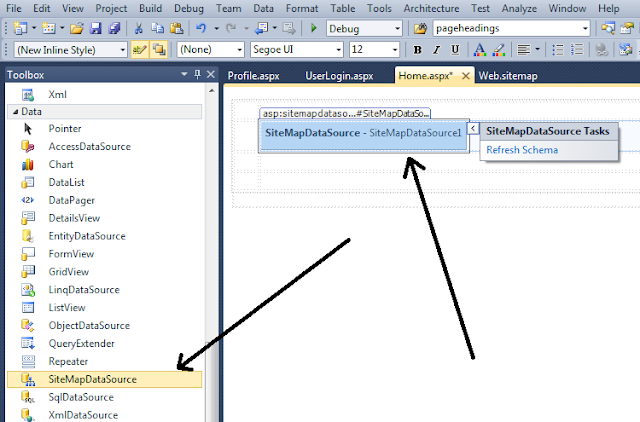The image size is (640, 422).
Task: Start debugging with green play icon
Action: point(313,28)
